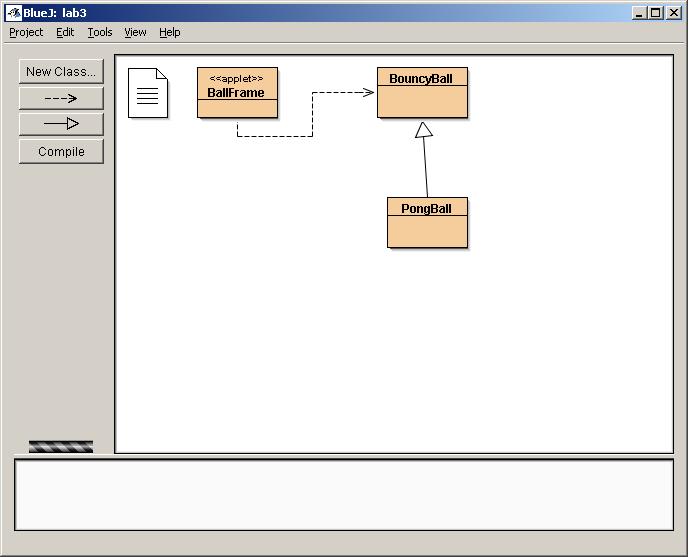Open the View menu
The image size is (688, 557).
click(x=135, y=32)
